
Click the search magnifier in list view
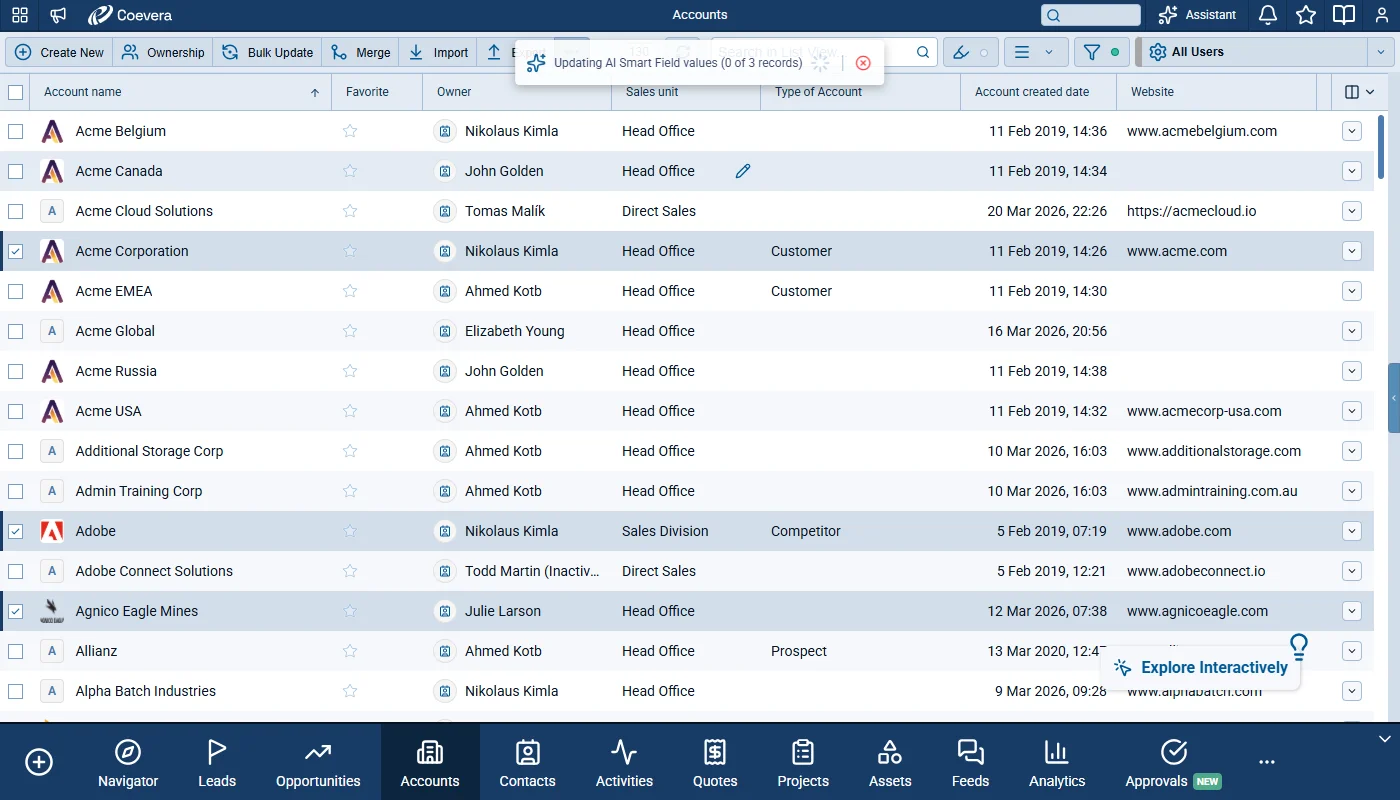(924, 52)
